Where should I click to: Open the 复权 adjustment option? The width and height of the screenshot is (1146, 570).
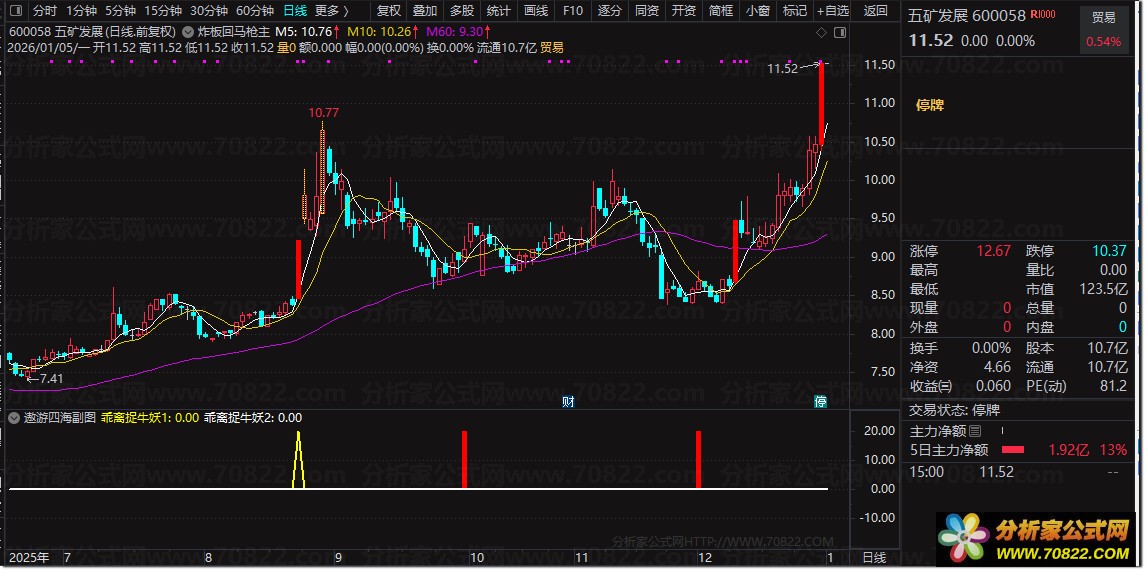click(389, 11)
